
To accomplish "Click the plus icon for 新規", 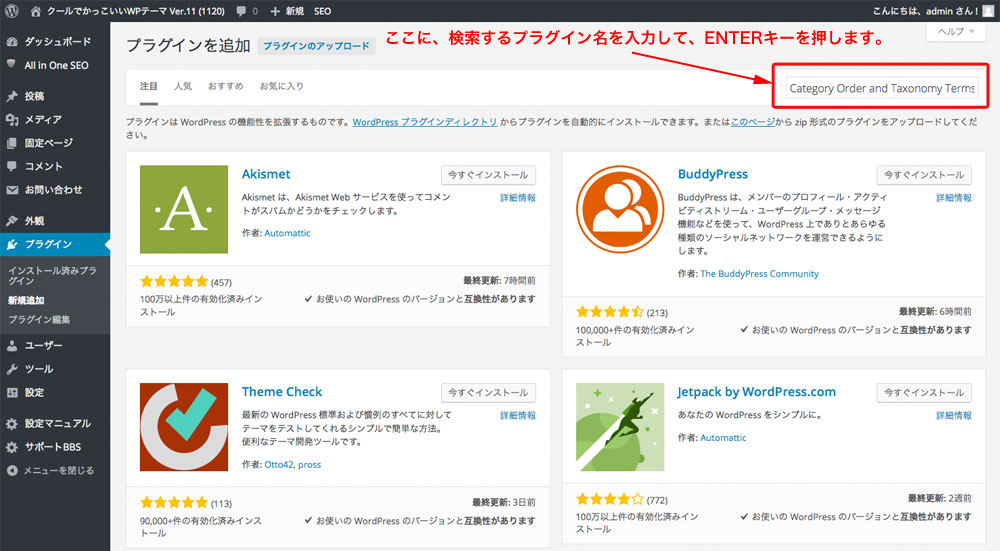I will coord(275,11).
